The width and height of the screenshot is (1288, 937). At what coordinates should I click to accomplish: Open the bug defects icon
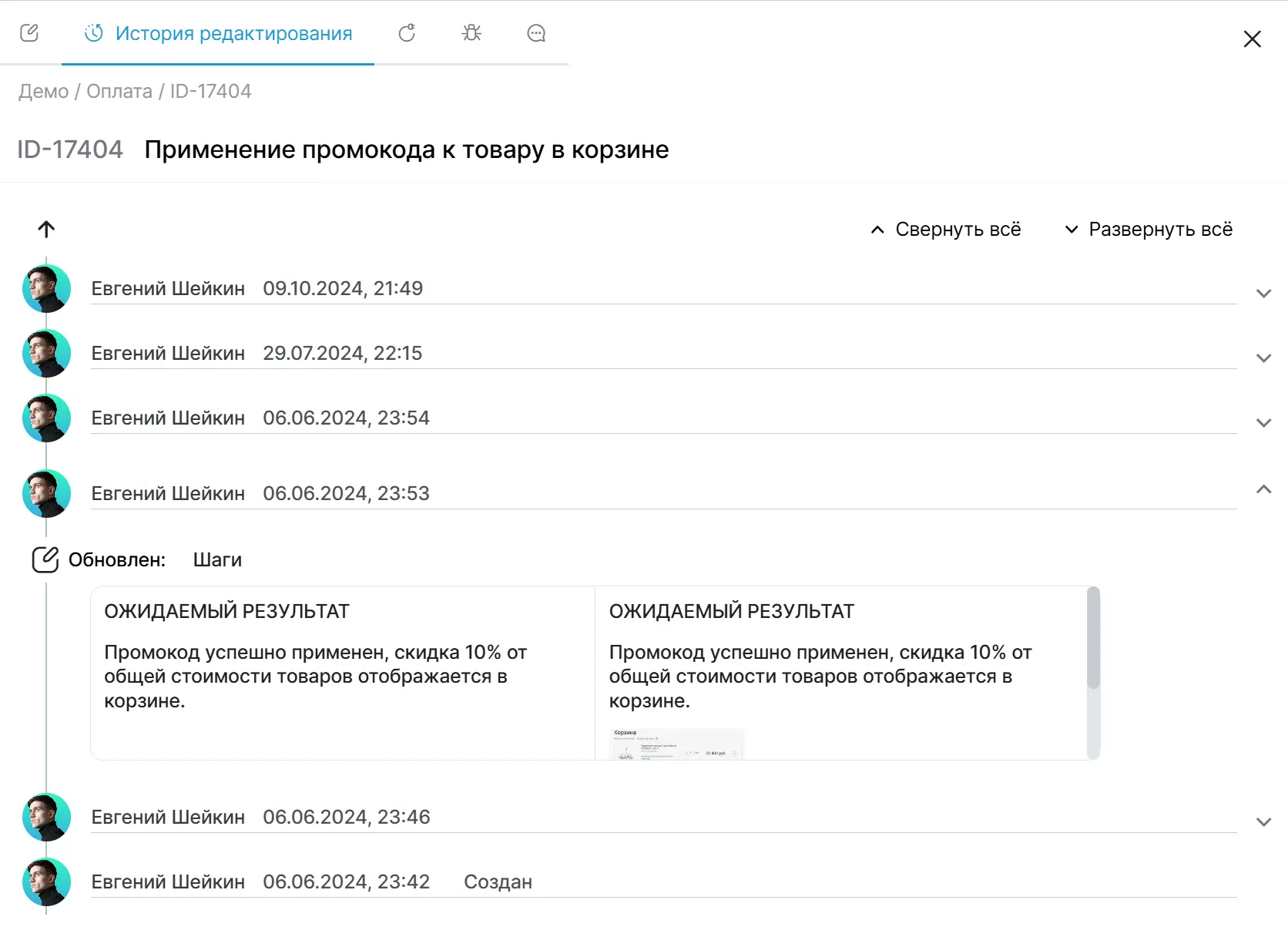point(471,33)
